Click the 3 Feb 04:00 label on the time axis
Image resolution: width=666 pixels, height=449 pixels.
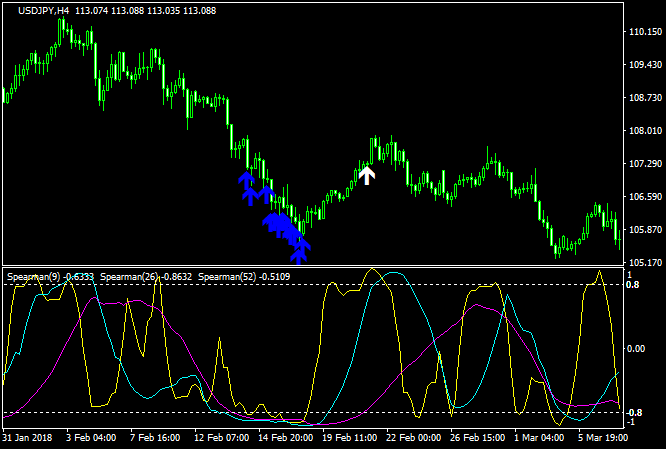(90, 438)
